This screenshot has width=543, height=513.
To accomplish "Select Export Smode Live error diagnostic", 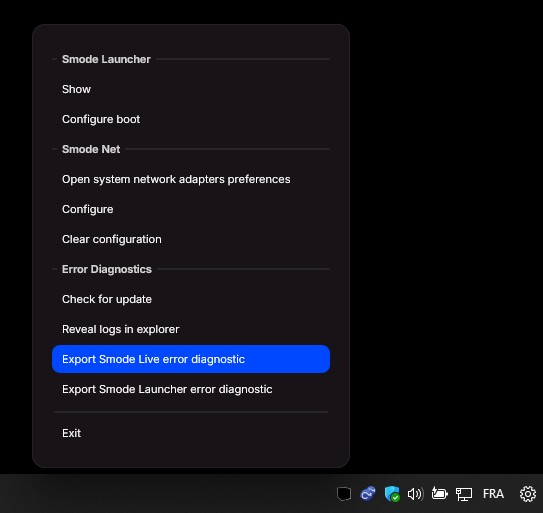I will click(191, 359).
